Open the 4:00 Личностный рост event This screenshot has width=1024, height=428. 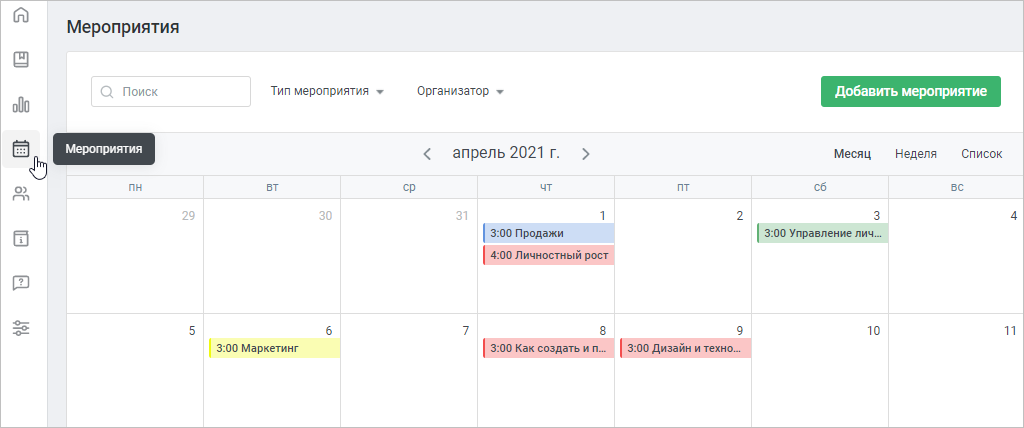point(549,255)
